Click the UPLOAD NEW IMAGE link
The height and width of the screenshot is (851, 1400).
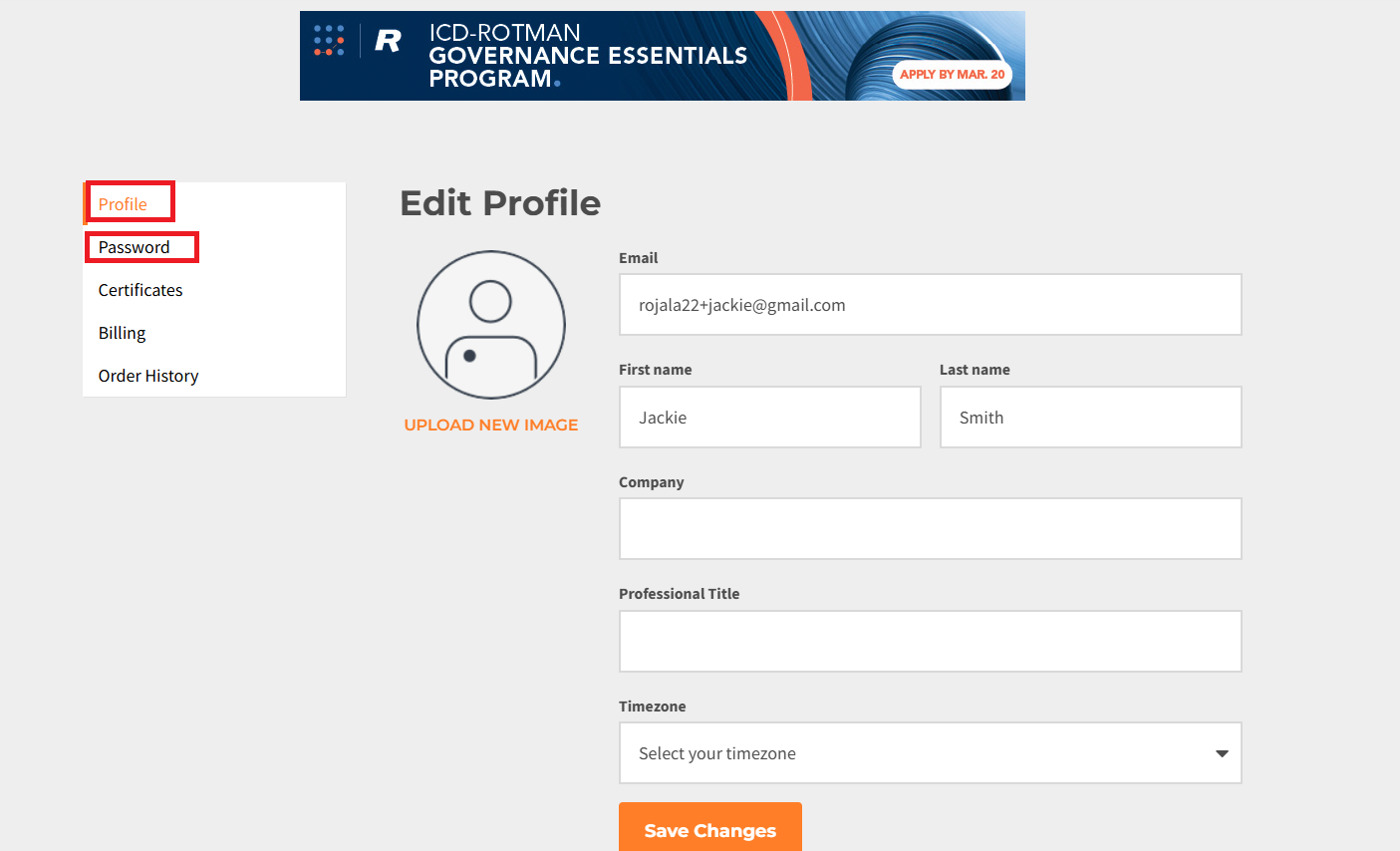pyautogui.click(x=491, y=425)
